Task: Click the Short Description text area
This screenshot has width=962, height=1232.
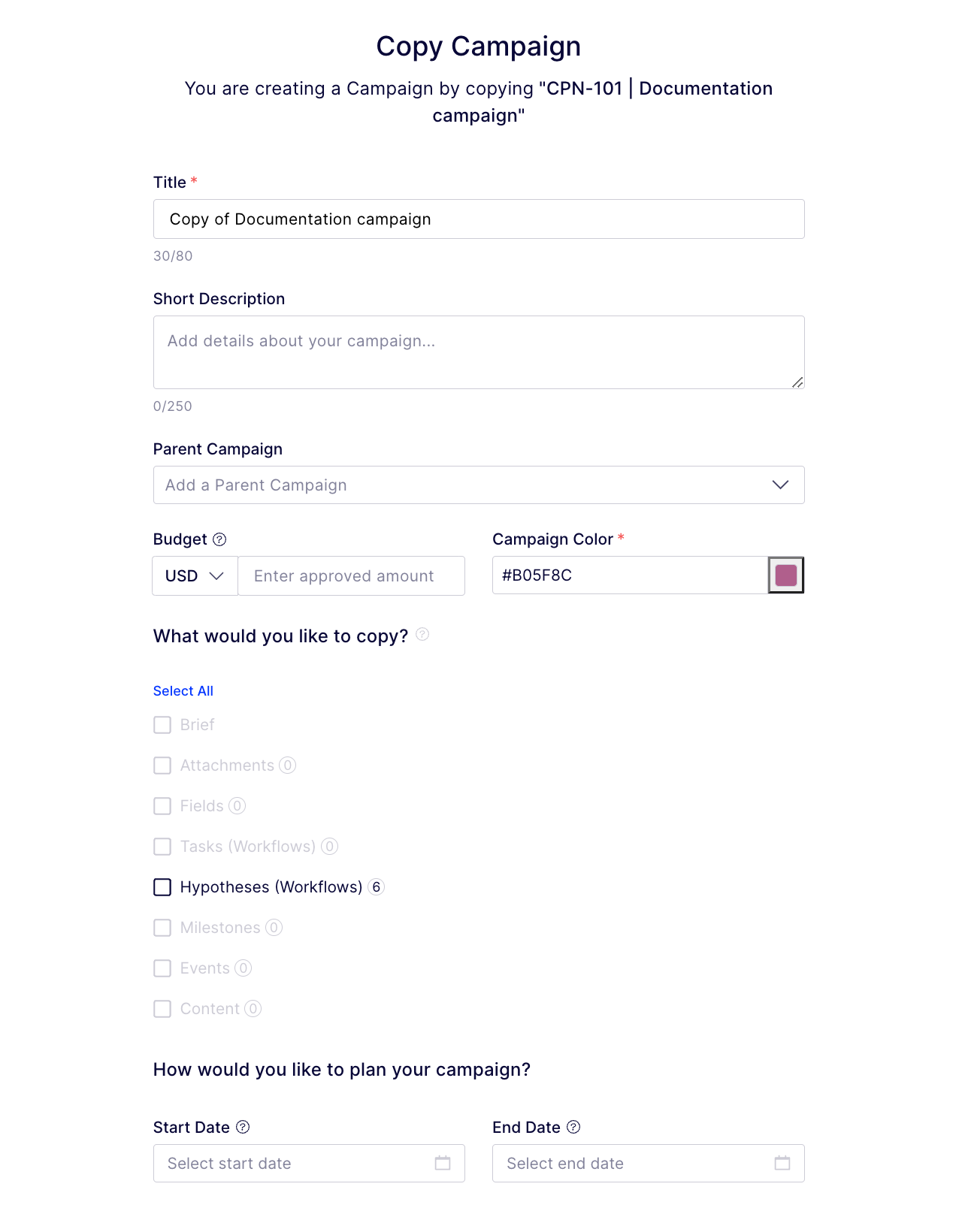Action: pos(479,352)
